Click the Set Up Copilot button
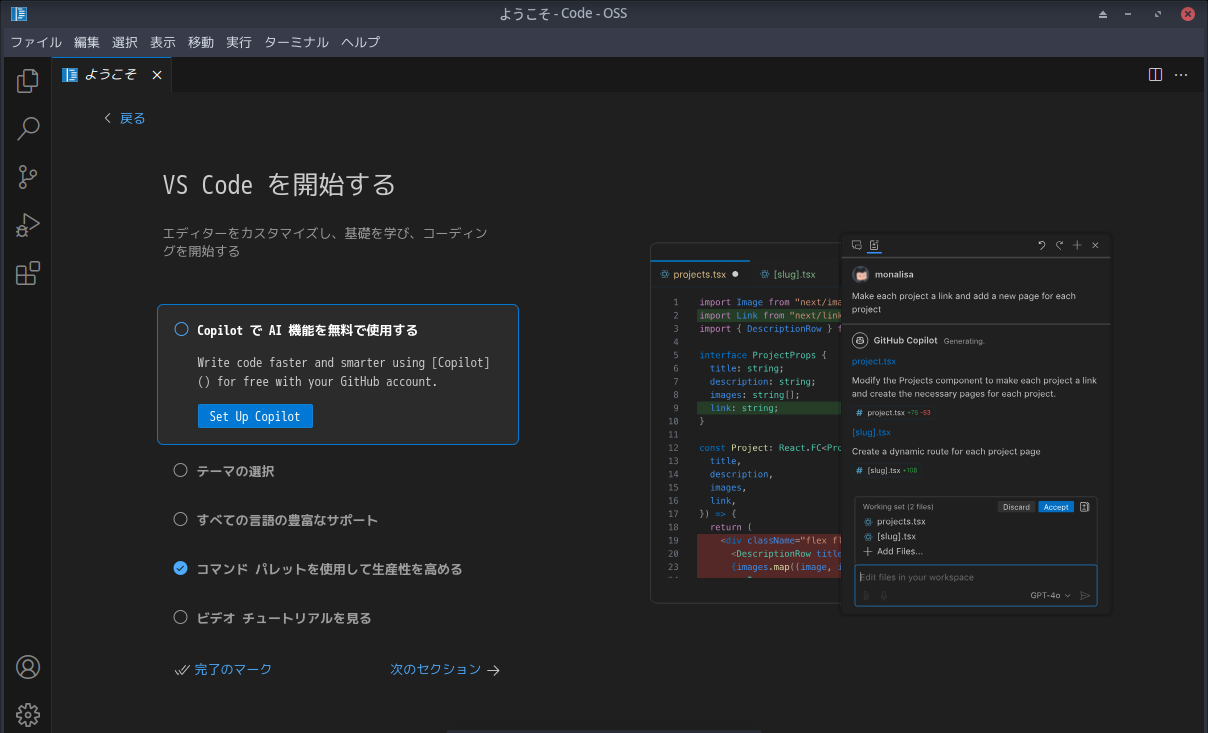Screen dimensions: 1208x733 [x=255, y=415]
